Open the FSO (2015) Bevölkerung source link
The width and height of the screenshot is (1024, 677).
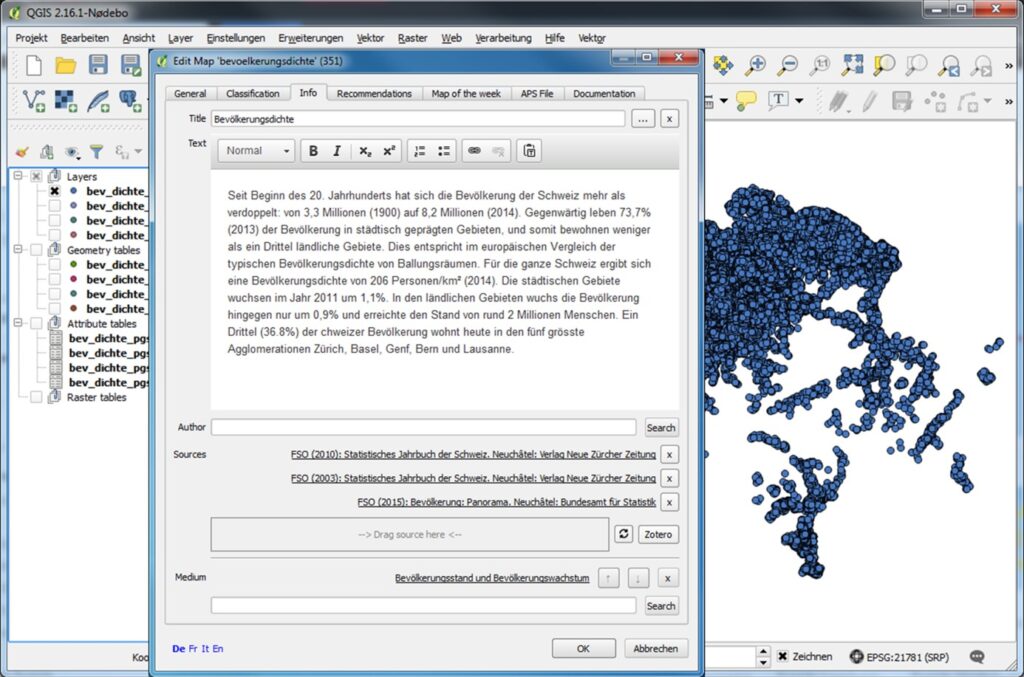506,502
